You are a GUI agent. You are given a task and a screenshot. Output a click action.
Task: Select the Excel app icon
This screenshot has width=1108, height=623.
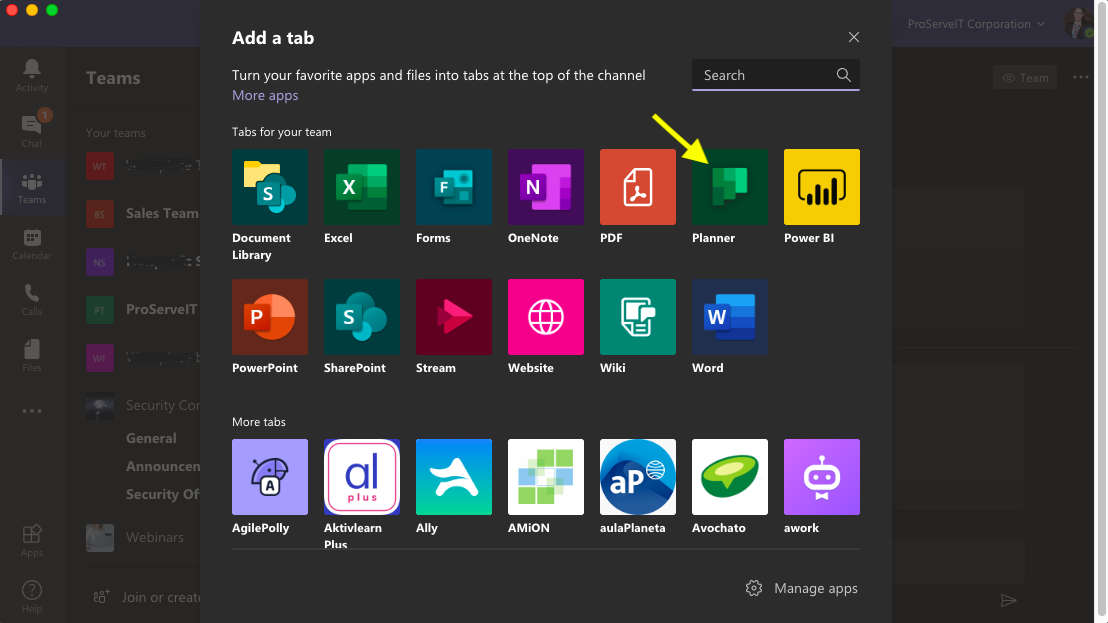tap(361, 187)
